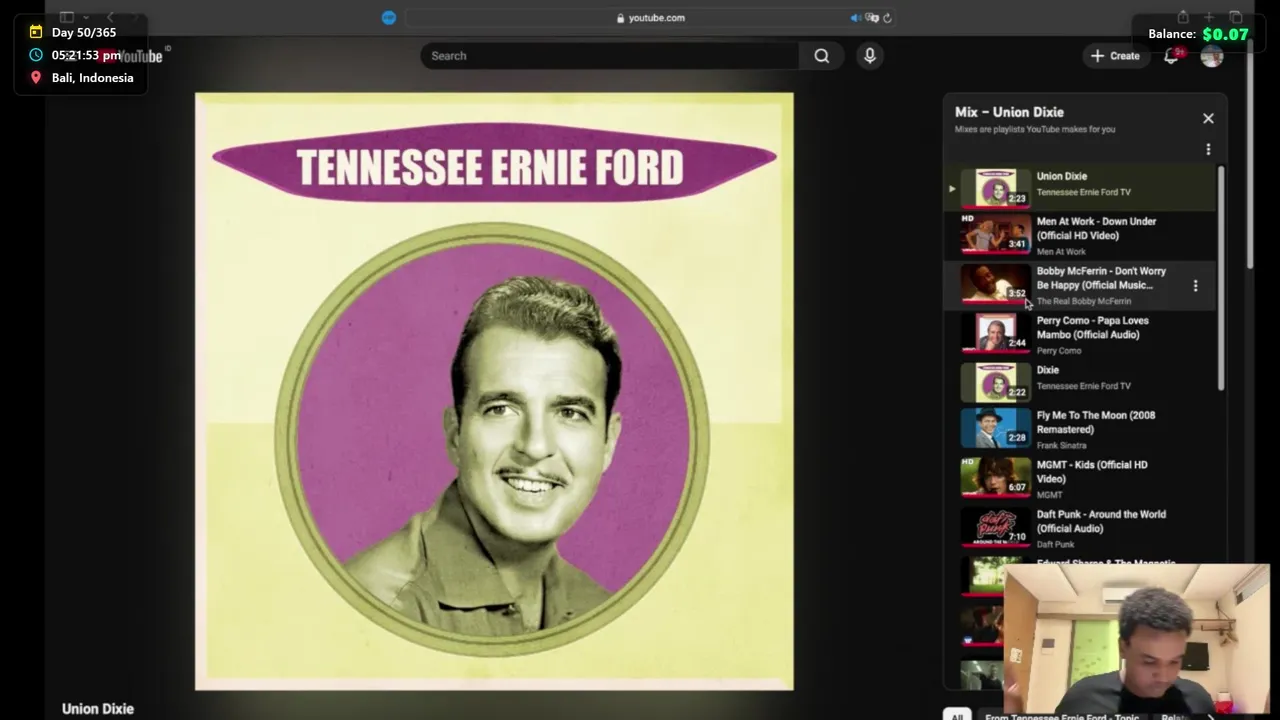1280x720 pixels.
Task: Click 'The Real Bobby McFerrin' channel name
Action: point(1083,301)
